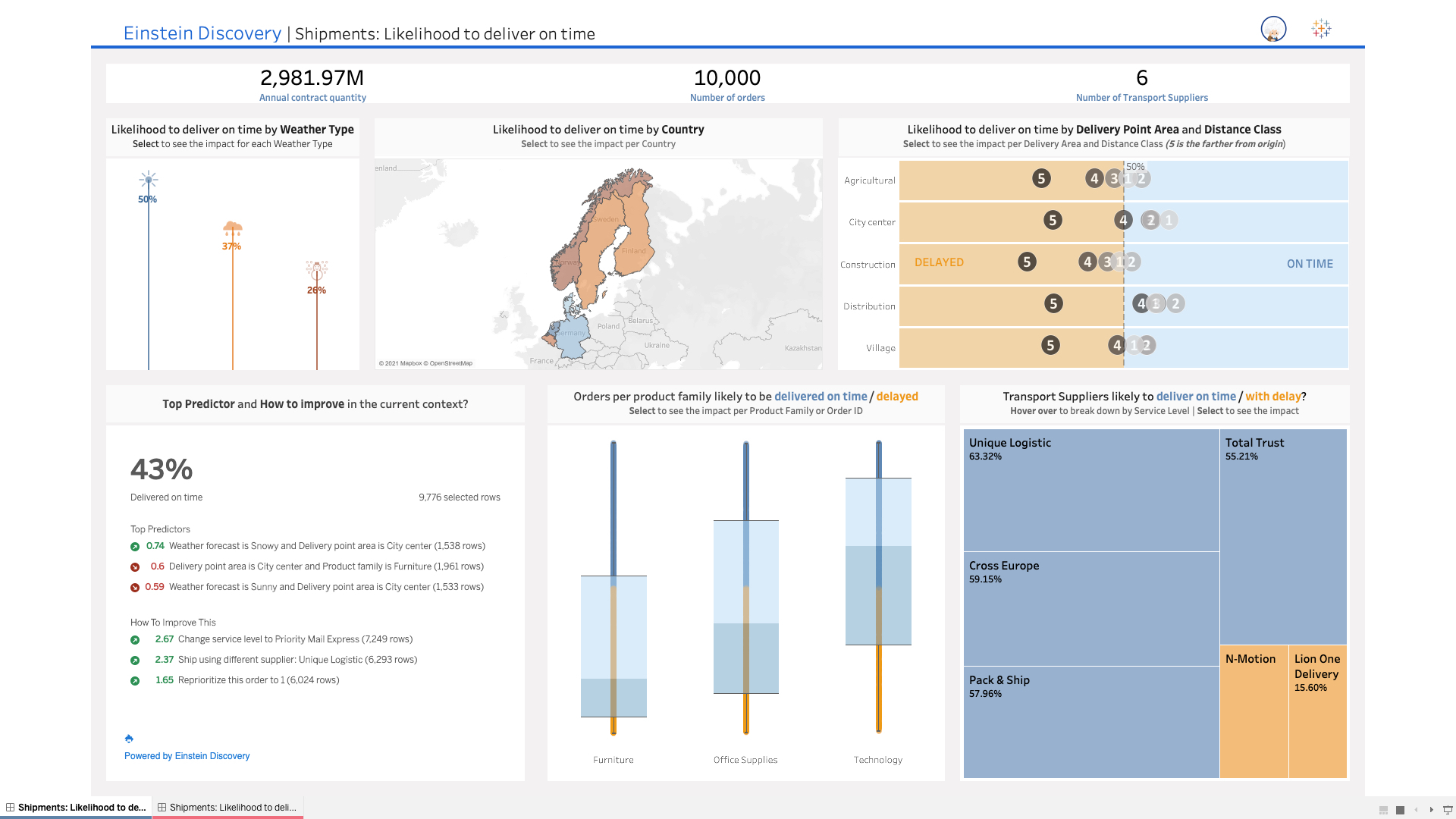1456x819 pixels.
Task: Open the Powered by Einstein Discovery link
Action: (187, 755)
